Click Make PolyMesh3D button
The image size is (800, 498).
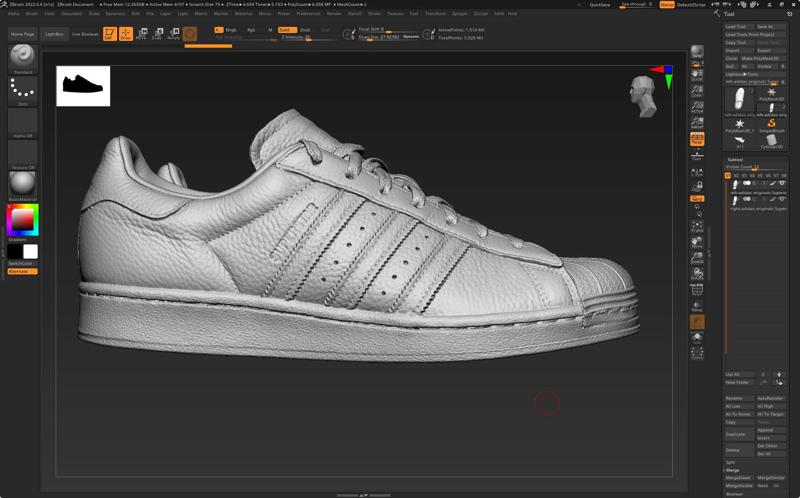tap(763, 59)
